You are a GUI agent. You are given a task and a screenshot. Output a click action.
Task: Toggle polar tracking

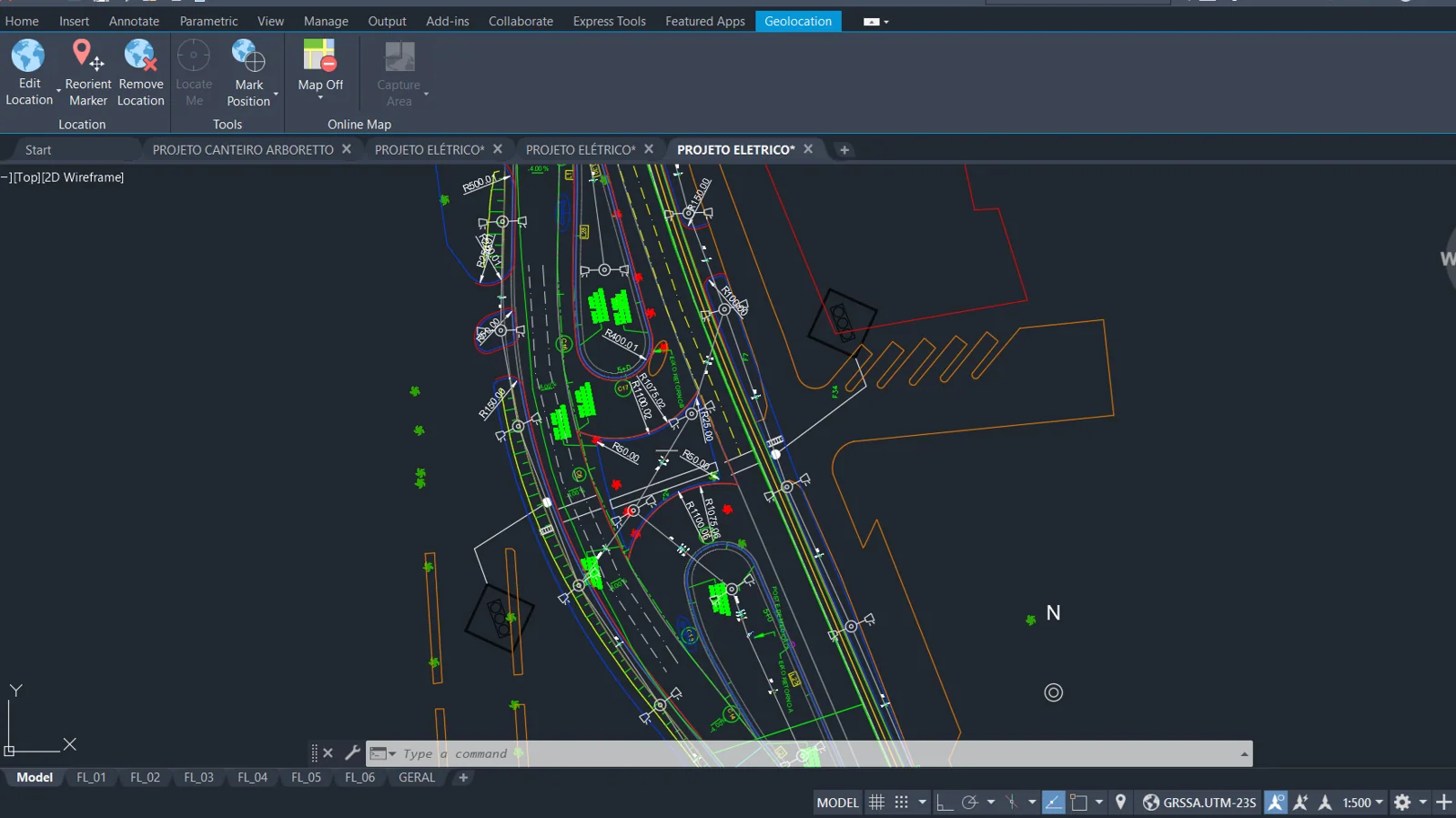970,802
